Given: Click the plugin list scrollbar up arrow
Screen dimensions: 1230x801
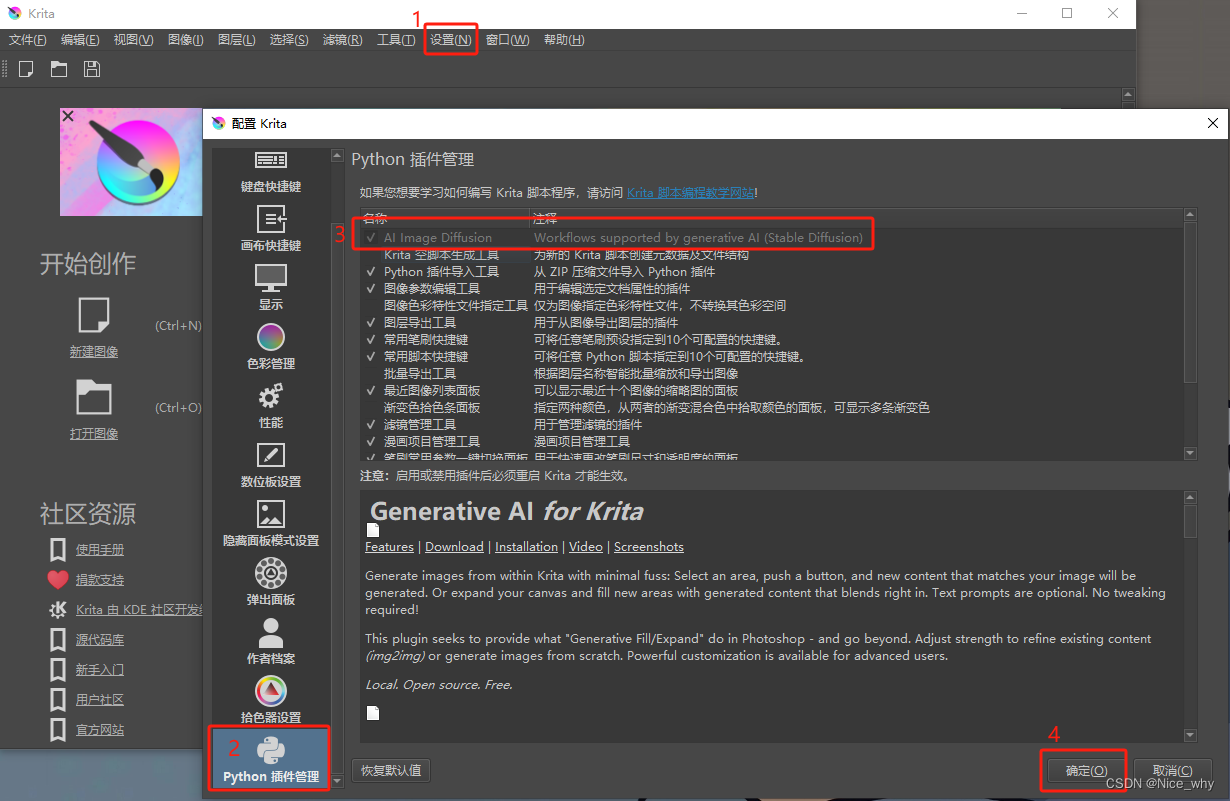Looking at the screenshot, I should (1190, 215).
